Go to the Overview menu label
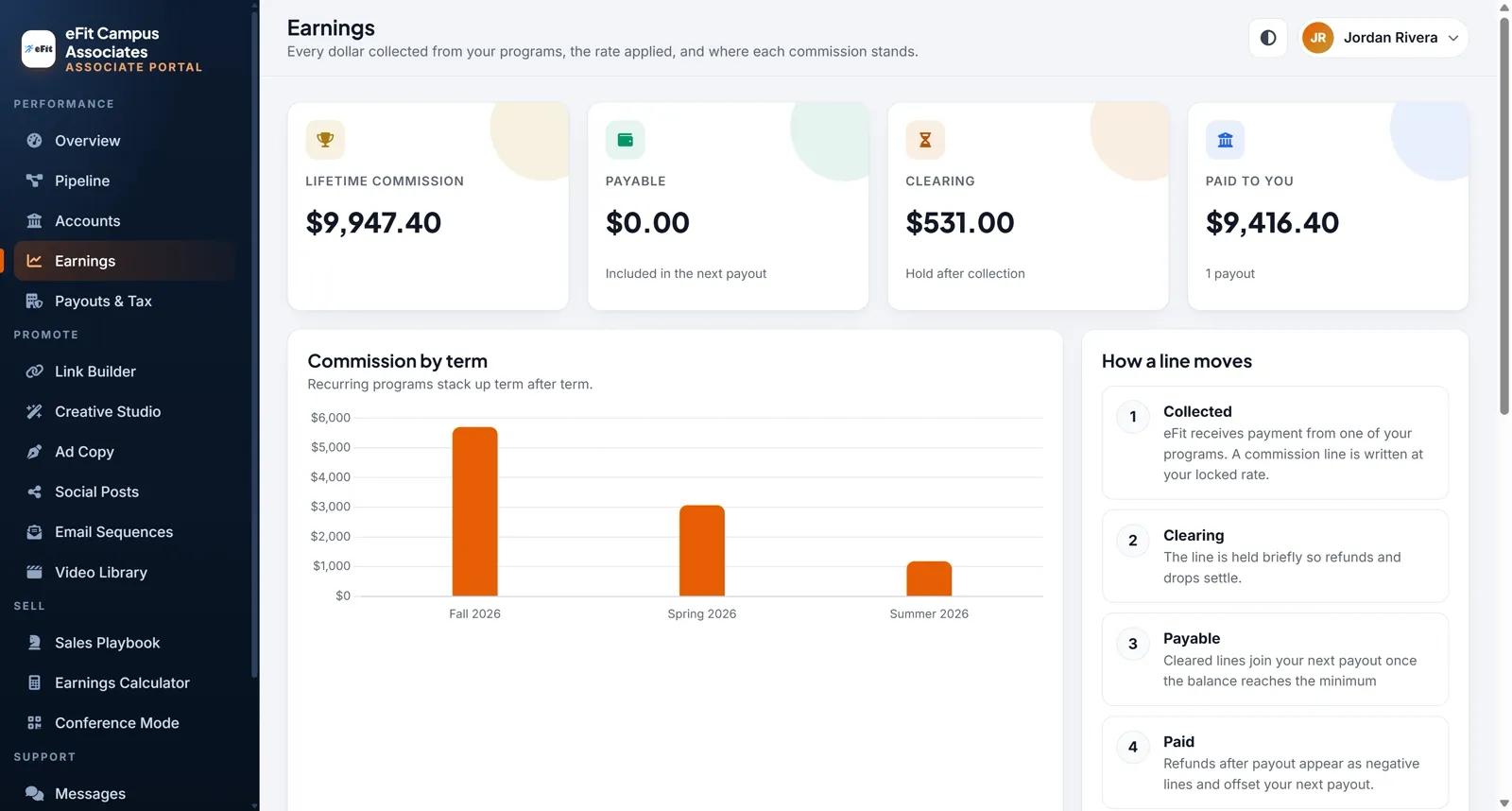 [87, 141]
